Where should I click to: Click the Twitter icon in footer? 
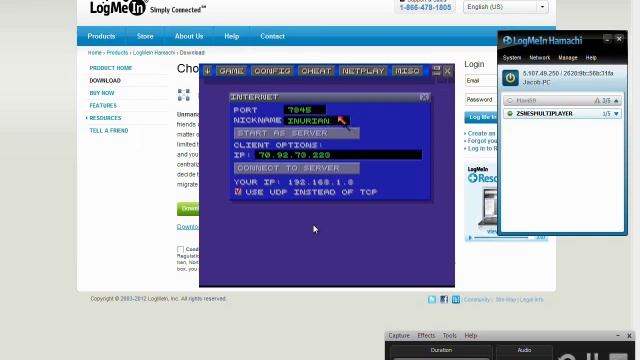pyautogui.click(x=432, y=300)
